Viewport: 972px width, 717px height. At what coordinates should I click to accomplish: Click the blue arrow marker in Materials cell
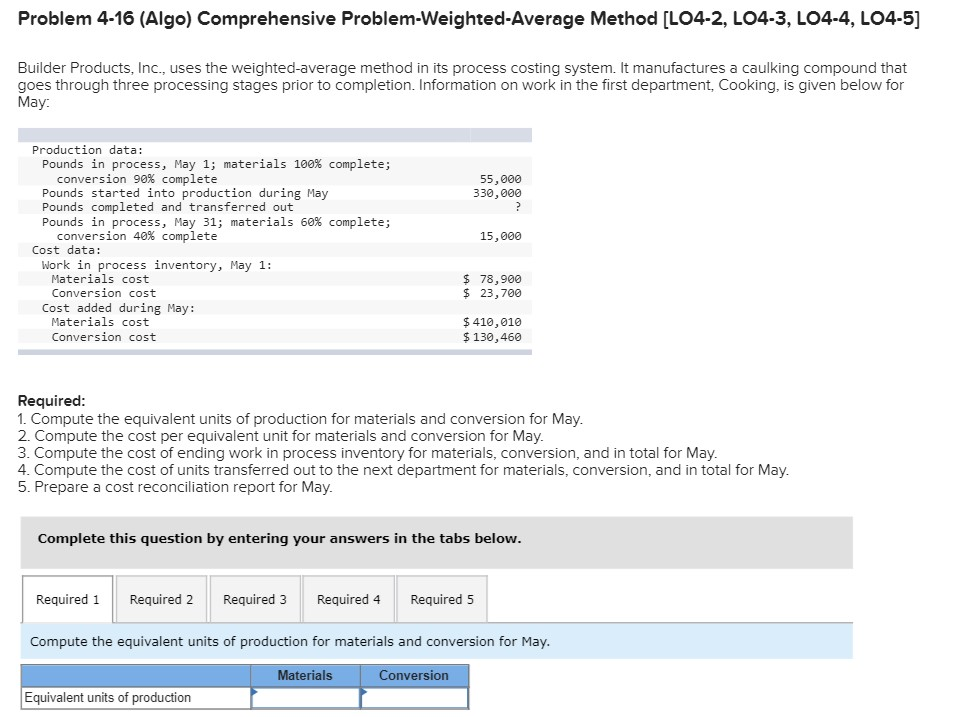tap(255, 692)
